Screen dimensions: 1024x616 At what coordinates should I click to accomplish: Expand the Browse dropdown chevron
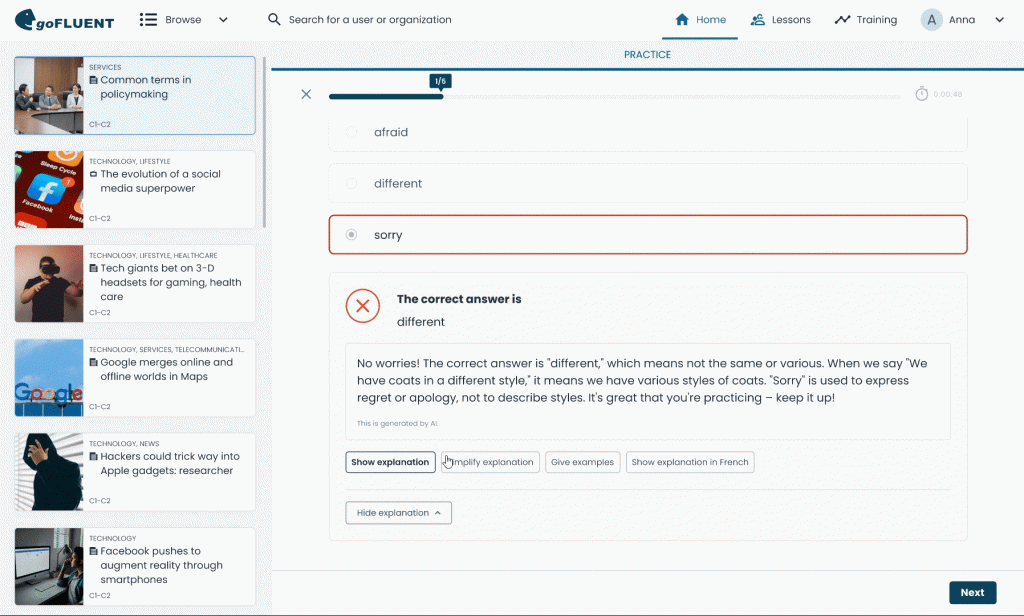click(x=223, y=20)
